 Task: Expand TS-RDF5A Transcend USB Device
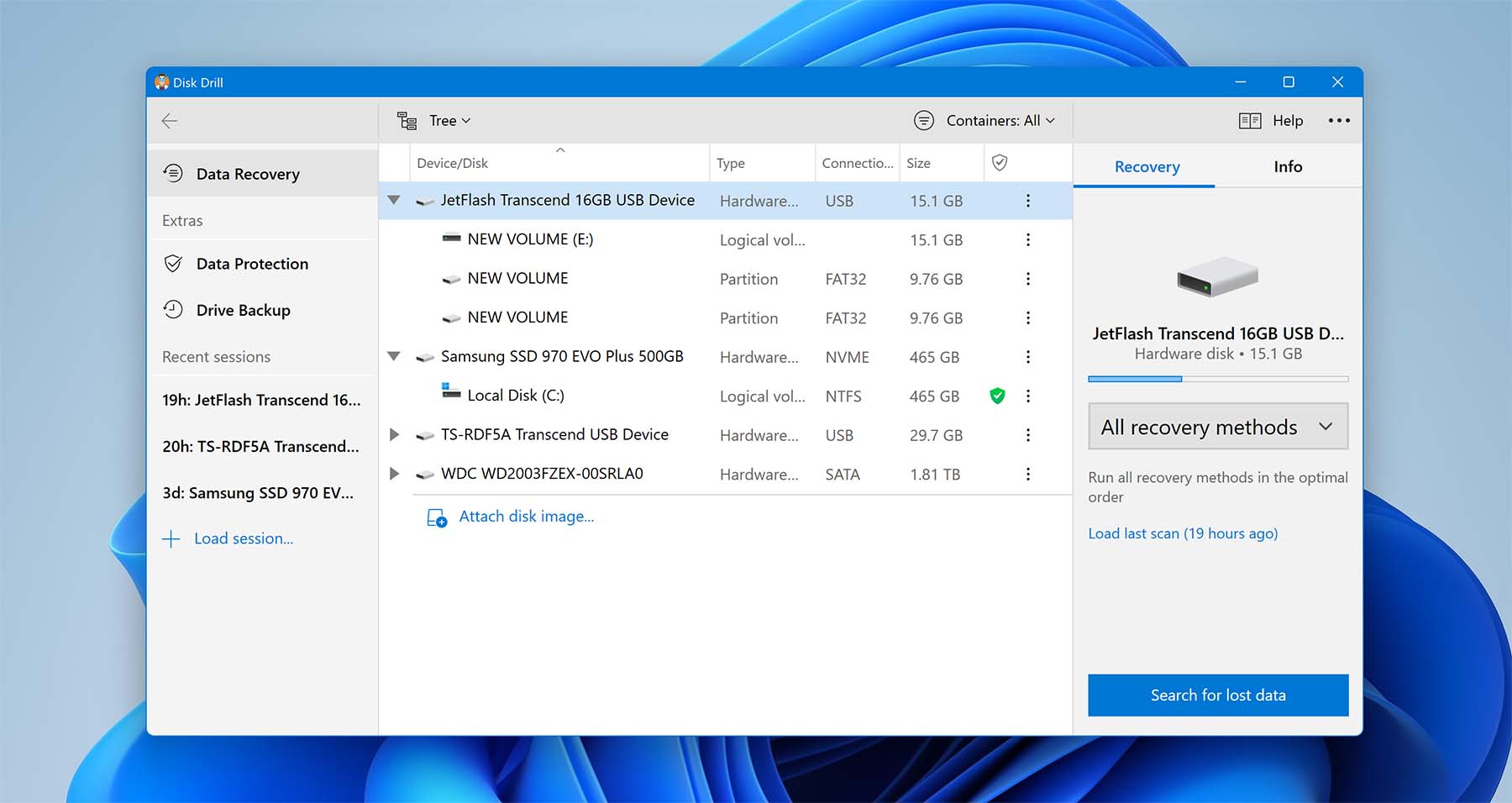(x=394, y=434)
